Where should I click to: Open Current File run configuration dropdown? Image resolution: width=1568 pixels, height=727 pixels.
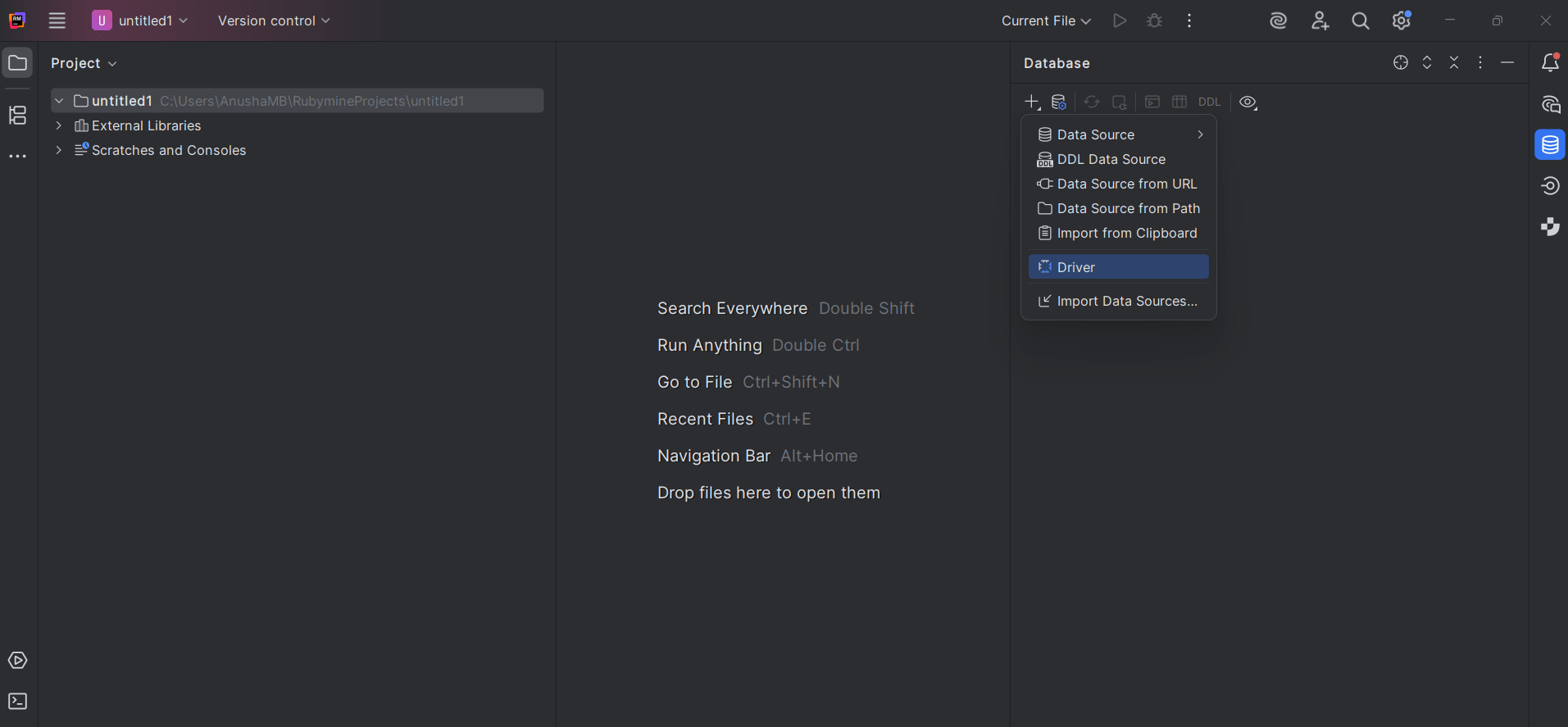1046,21
